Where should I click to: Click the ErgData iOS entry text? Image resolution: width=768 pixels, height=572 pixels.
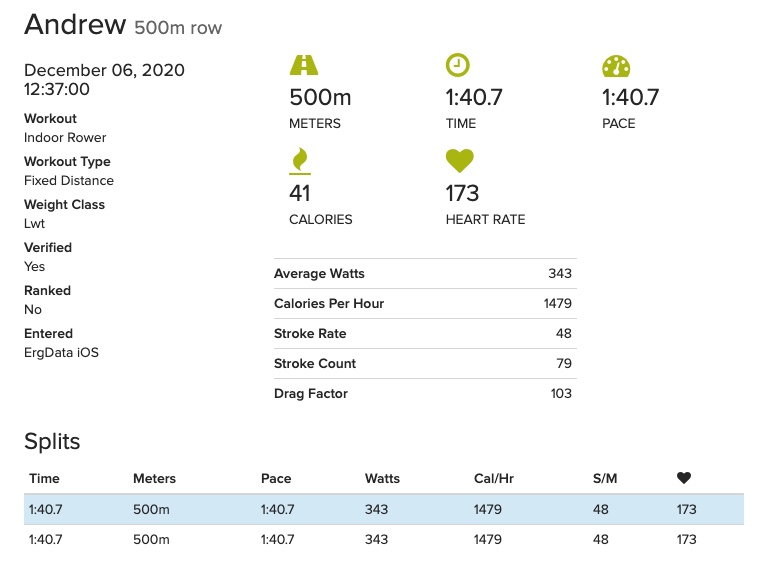(61, 352)
